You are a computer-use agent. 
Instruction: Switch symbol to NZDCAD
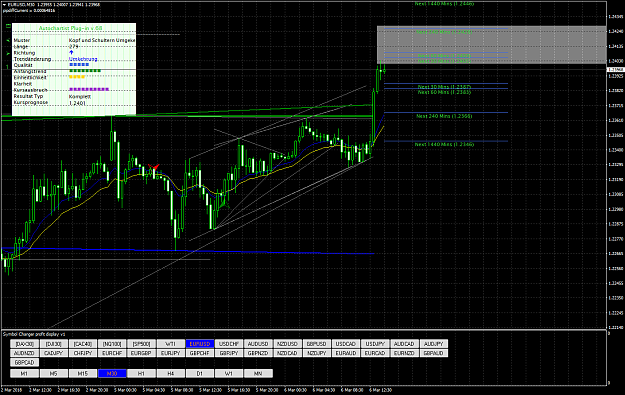pyautogui.click(x=287, y=353)
